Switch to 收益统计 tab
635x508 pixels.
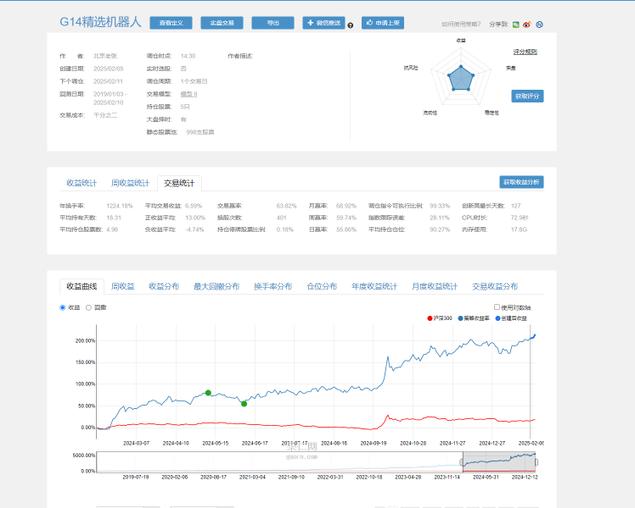(81, 183)
